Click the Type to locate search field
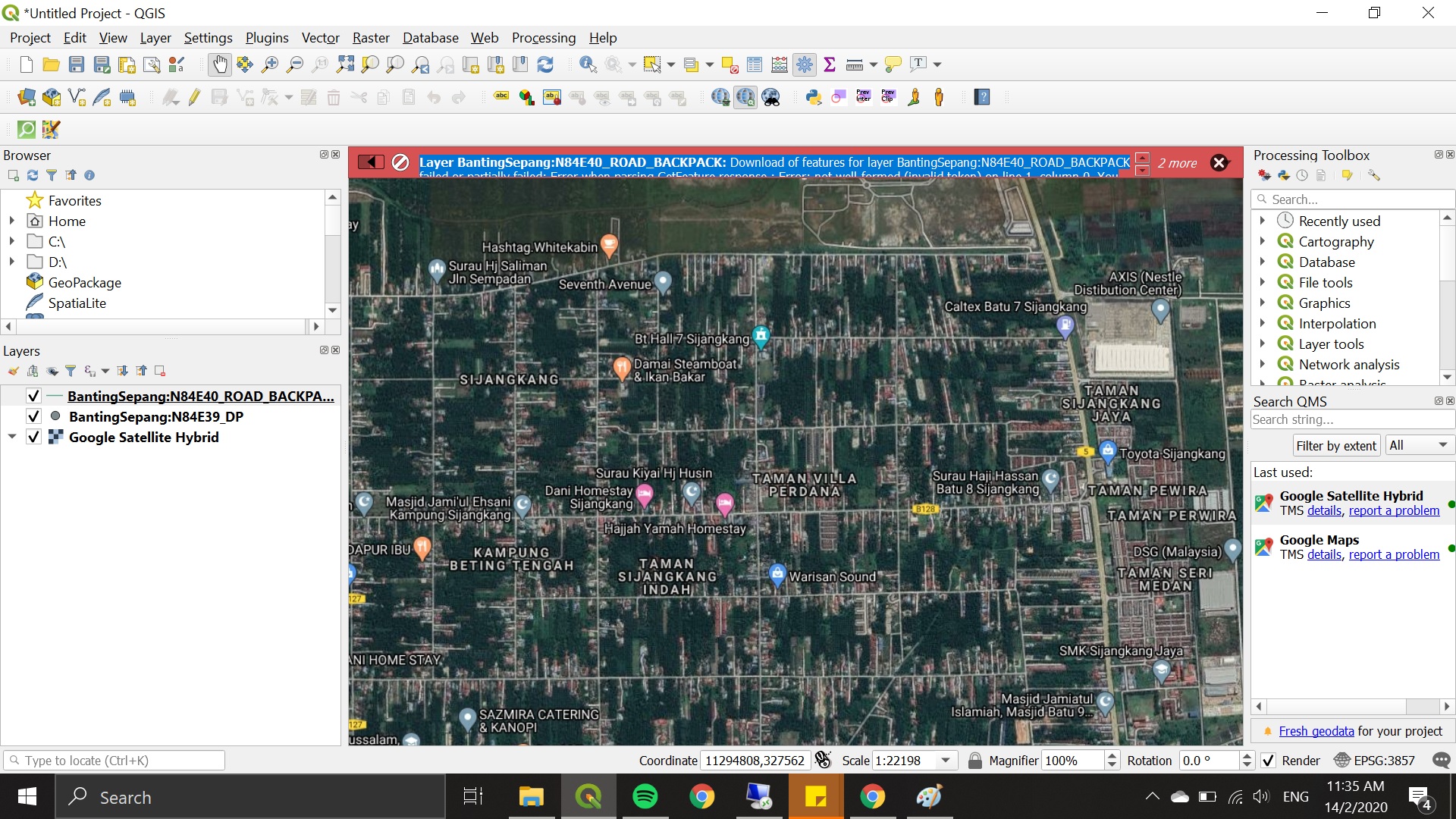 pos(114,760)
